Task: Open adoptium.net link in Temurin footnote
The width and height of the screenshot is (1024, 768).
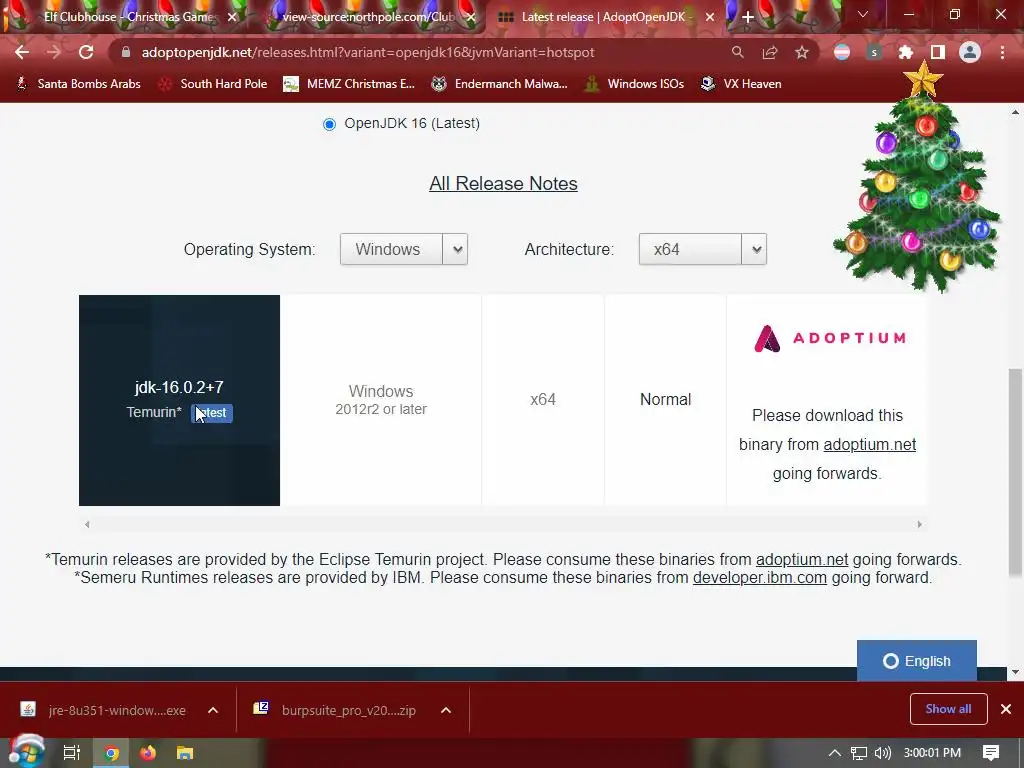Action: (802, 560)
